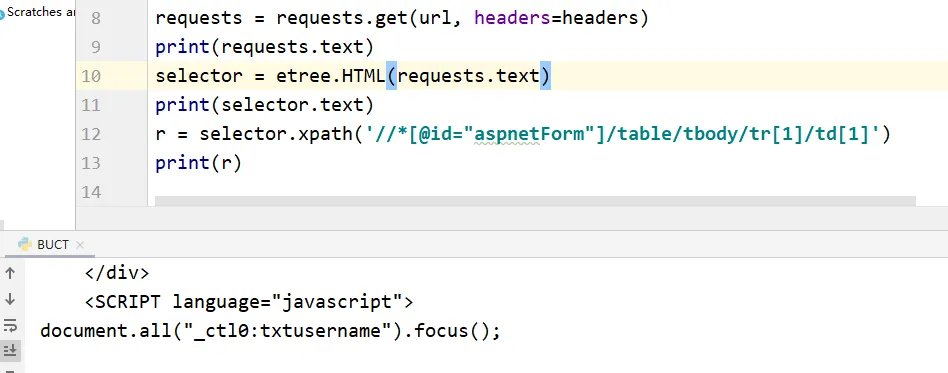Set breakpoint beside line number 12
948x373 pixels.
pos(124,134)
